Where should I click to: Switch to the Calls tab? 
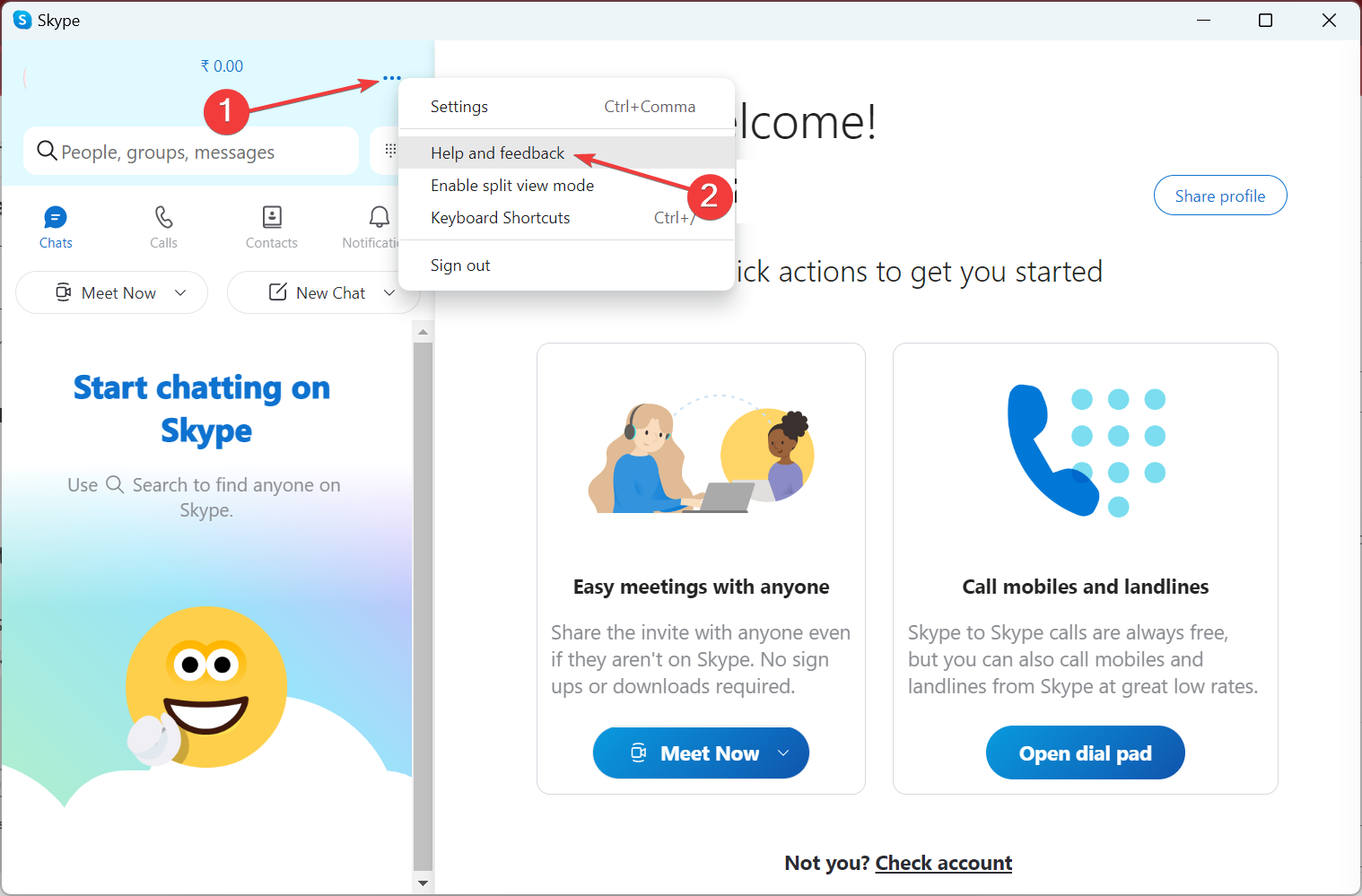tap(163, 227)
